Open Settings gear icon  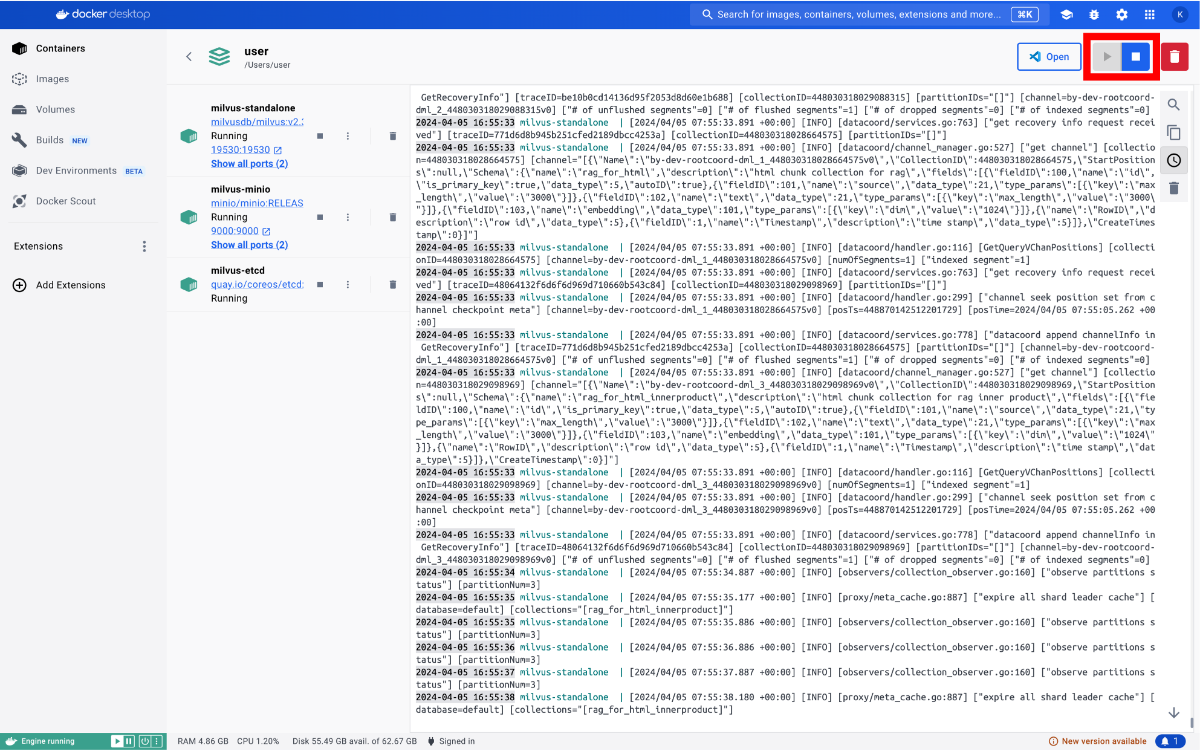tap(1122, 15)
